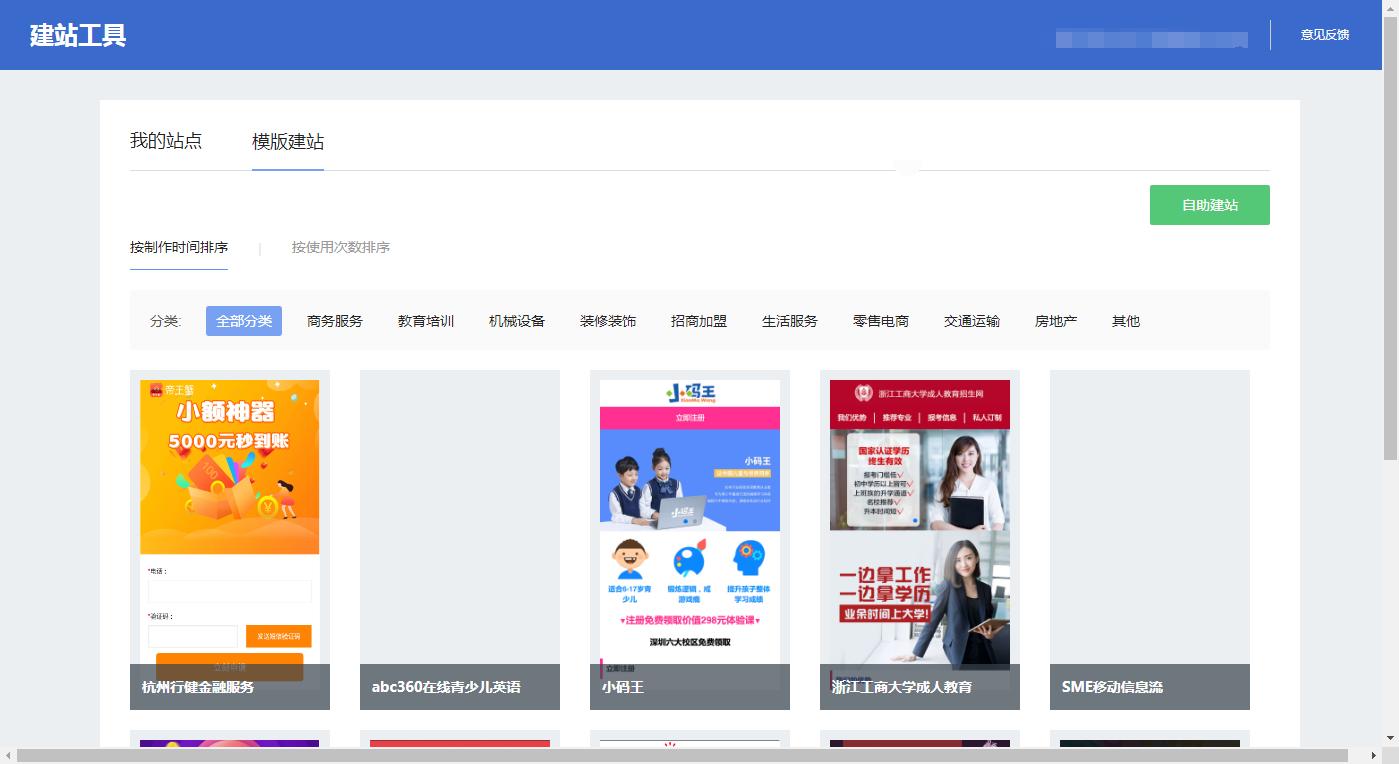Viewport: 1399px width, 764px height.
Task: Select the 装修装饰 category
Action: (x=608, y=320)
